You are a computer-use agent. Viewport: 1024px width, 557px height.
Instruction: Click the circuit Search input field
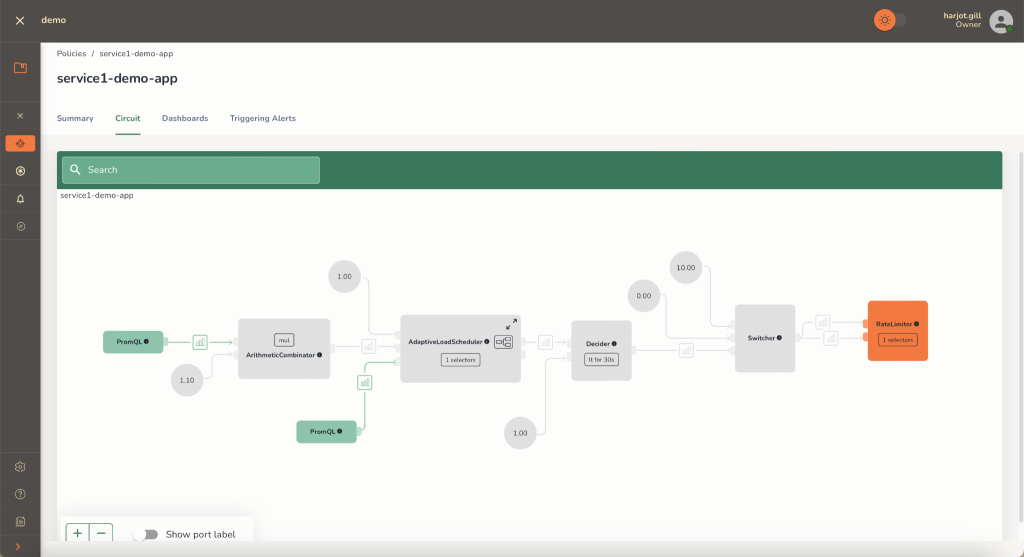click(x=191, y=170)
